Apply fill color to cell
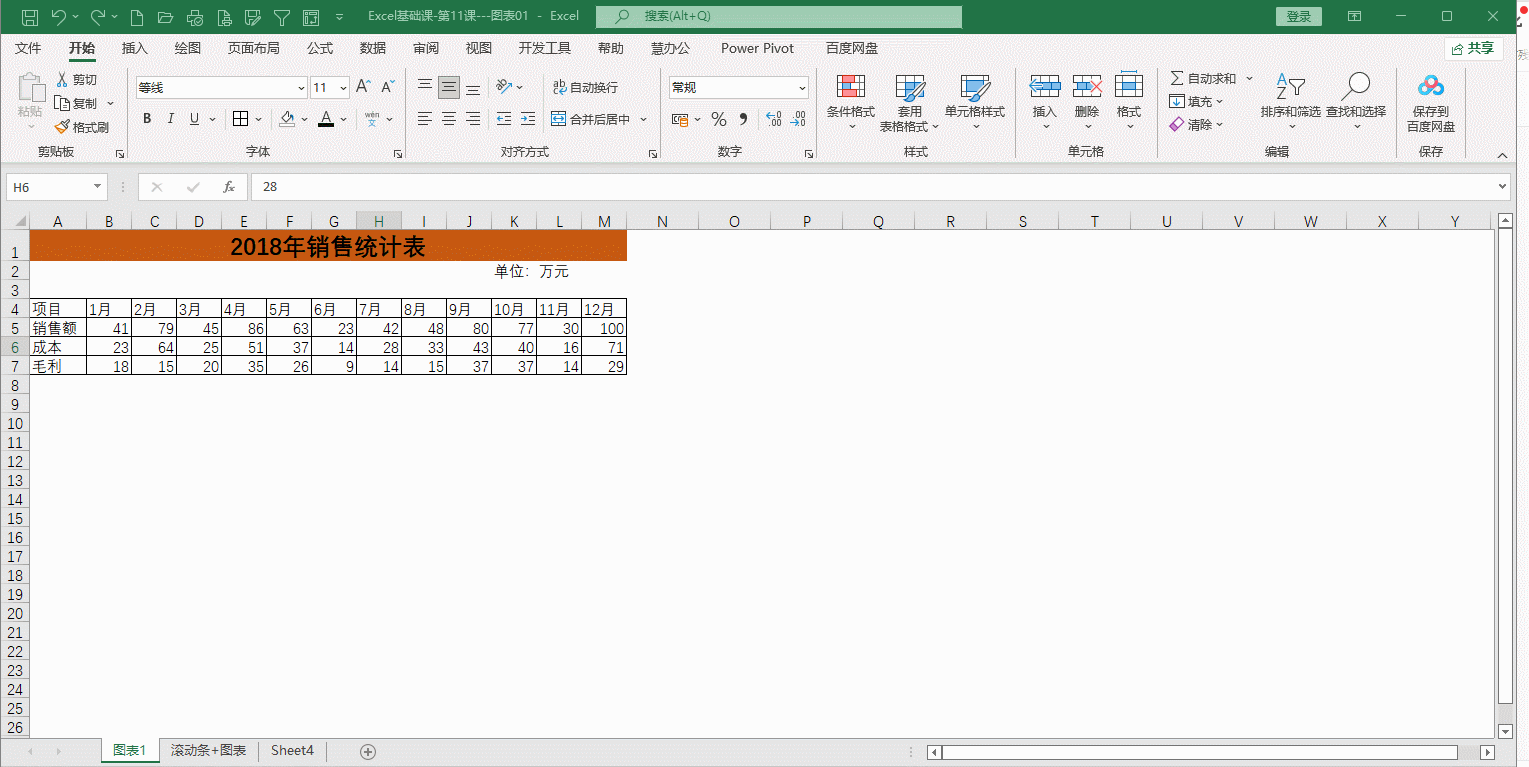Image resolution: width=1529 pixels, height=767 pixels. (287, 119)
